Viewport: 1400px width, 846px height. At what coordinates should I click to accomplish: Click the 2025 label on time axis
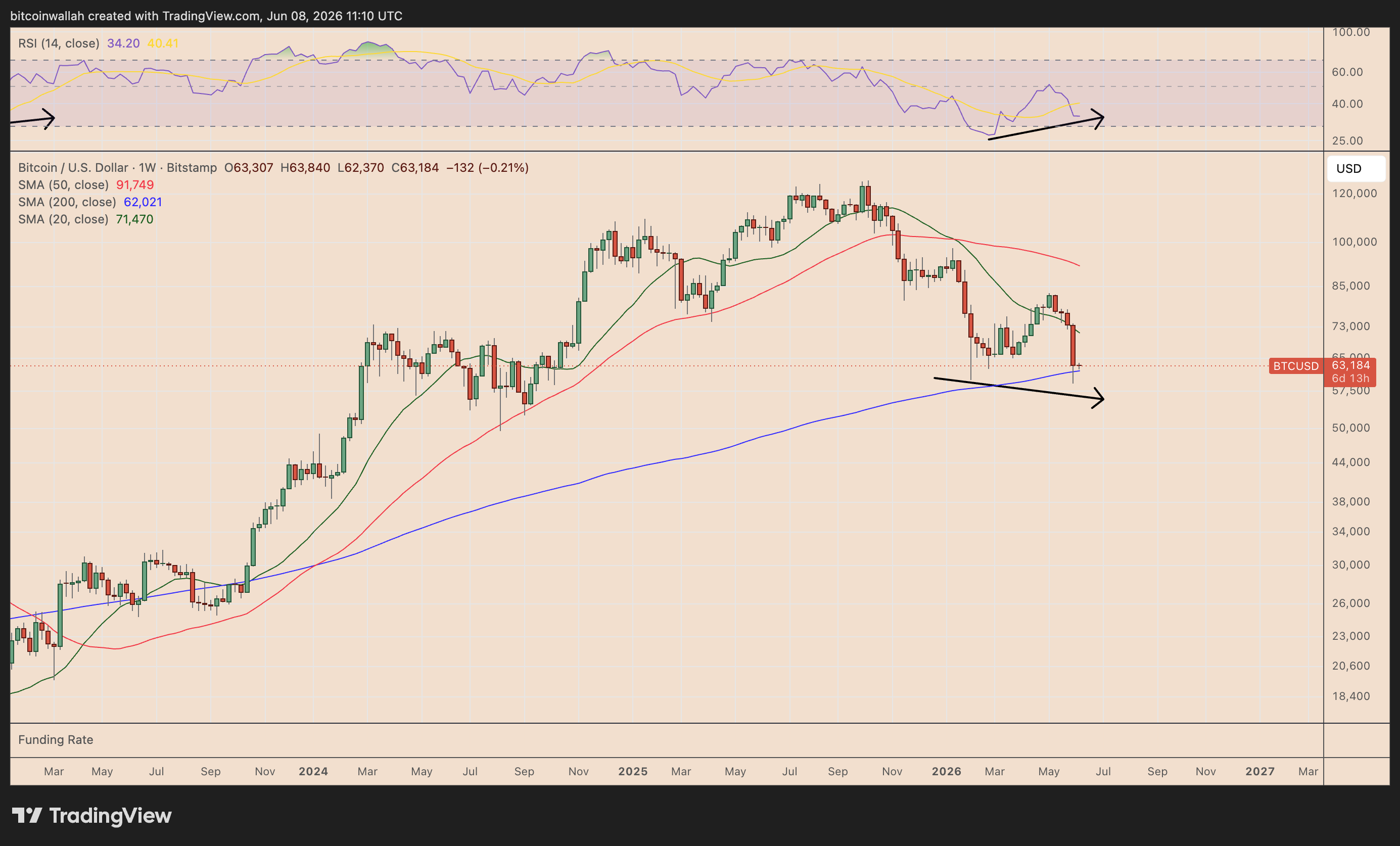coord(633,772)
